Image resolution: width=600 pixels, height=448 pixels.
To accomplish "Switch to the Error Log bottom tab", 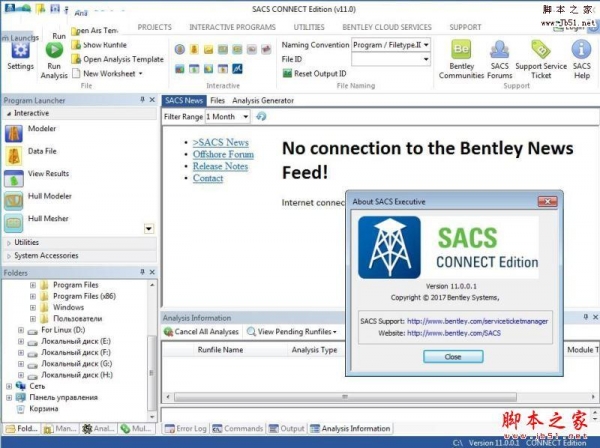I will click(x=186, y=428).
